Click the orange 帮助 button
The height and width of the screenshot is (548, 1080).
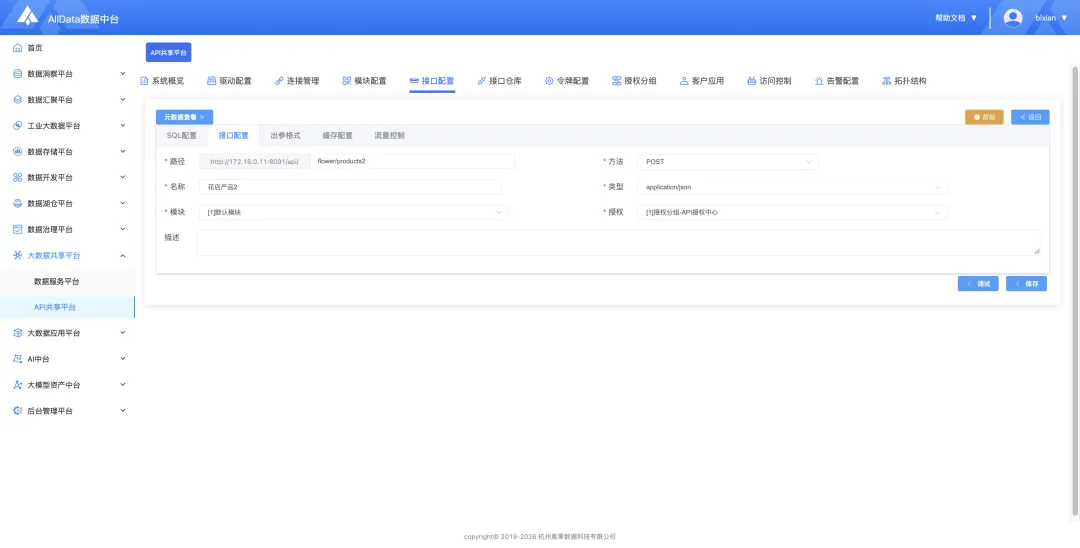[x=984, y=117]
